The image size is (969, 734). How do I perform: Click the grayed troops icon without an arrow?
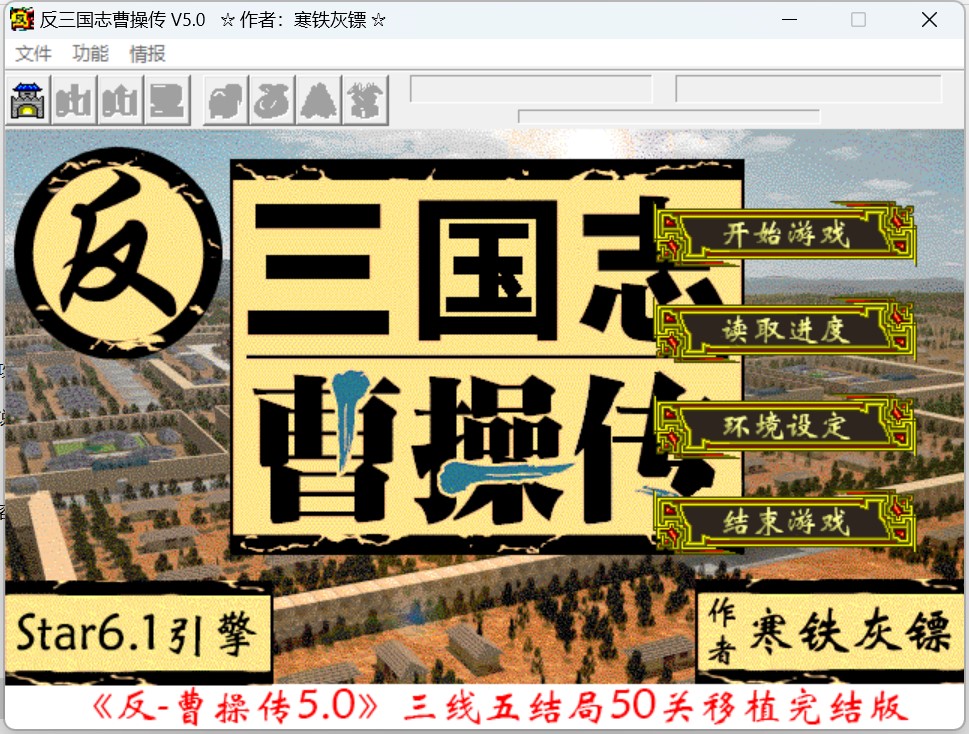(74, 100)
